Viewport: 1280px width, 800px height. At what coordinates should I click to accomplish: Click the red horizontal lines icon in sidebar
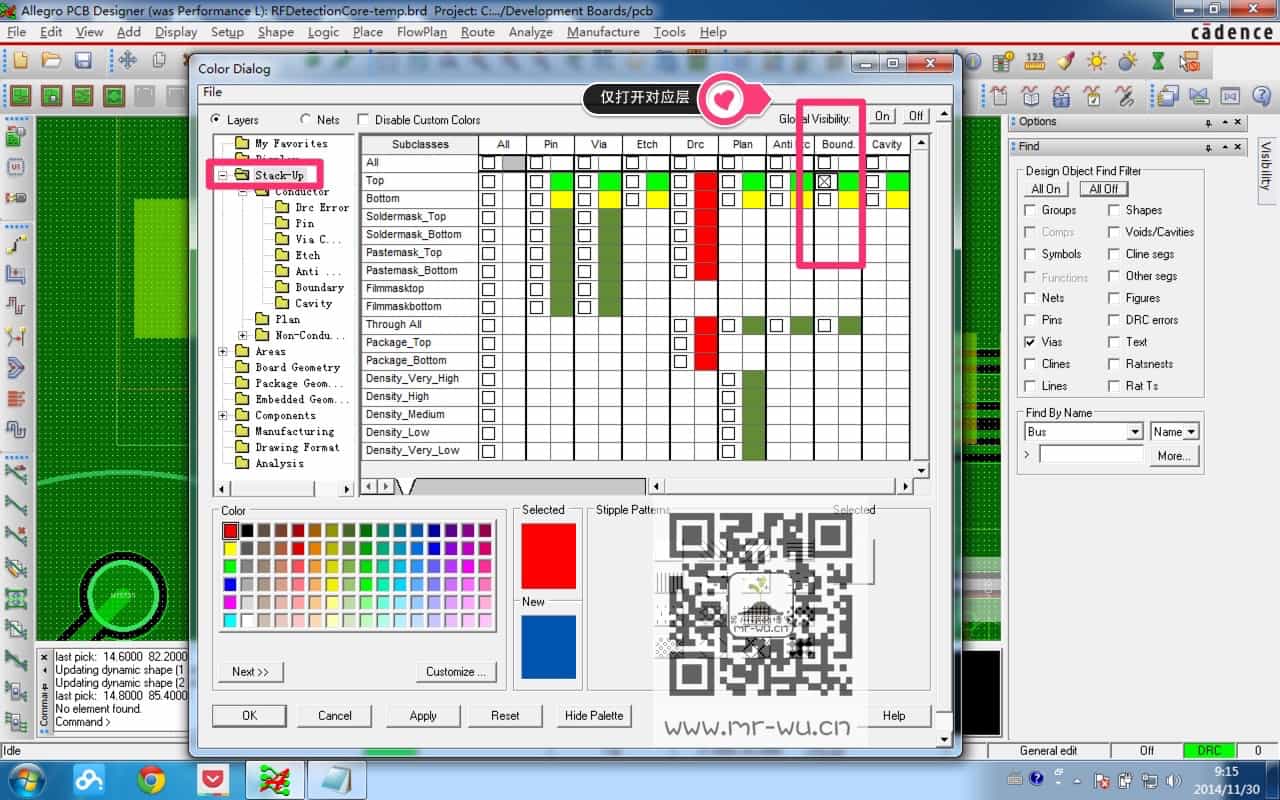coord(16,398)
